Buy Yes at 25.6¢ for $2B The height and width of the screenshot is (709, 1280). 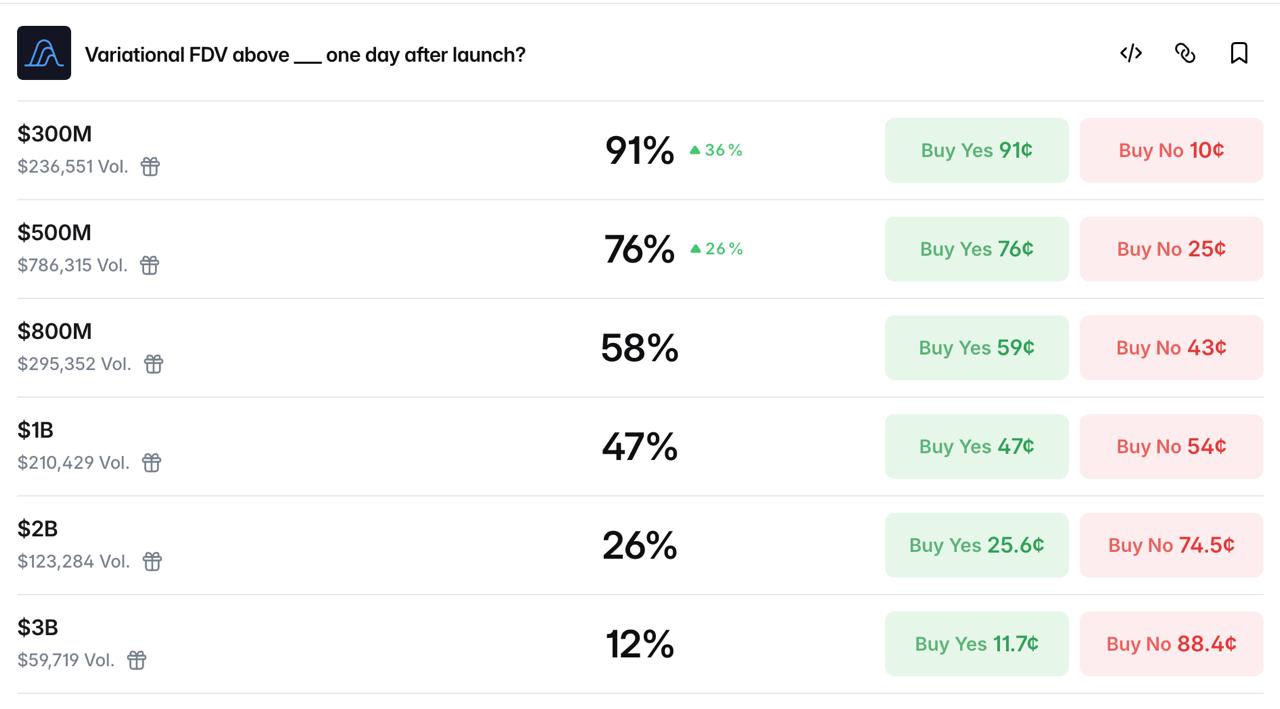pos(977,545)
